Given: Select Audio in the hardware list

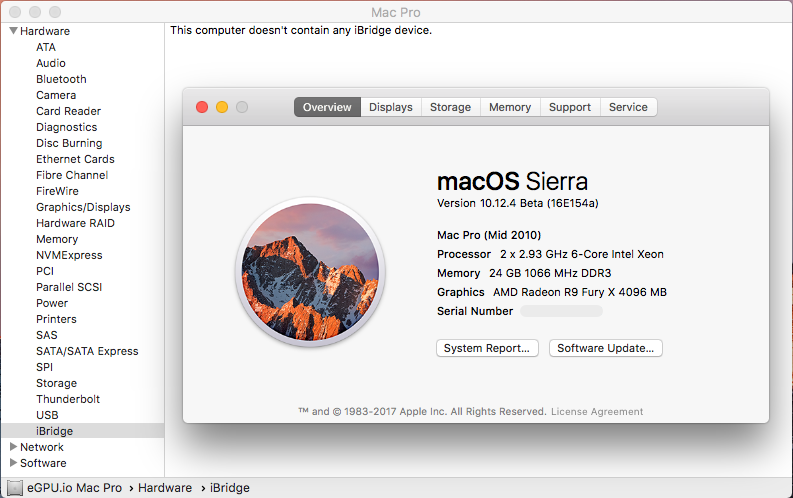Looking at the screenshot, I should 51,63.
